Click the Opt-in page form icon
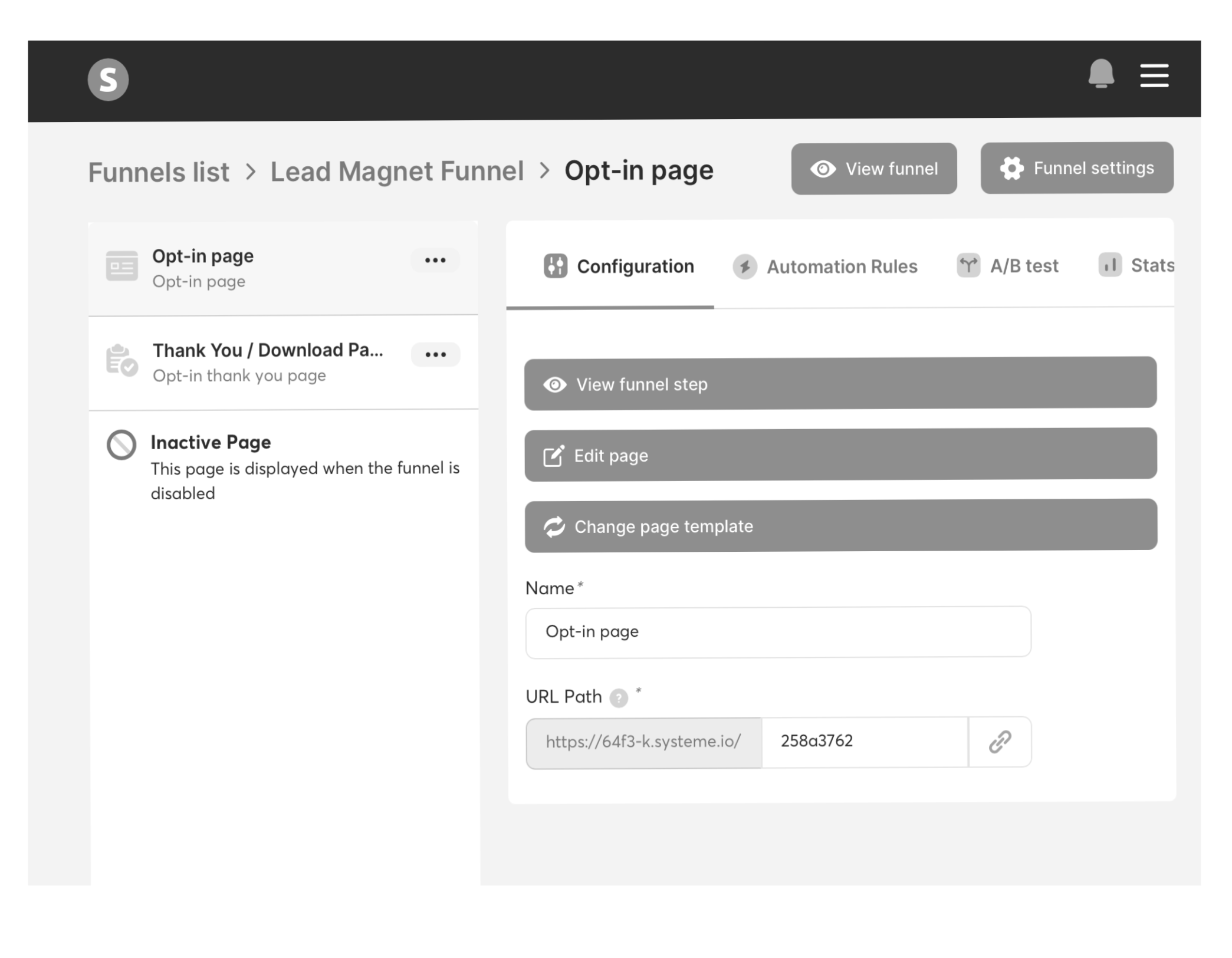This screenshot has height=958, width=1232. [121, 266]
